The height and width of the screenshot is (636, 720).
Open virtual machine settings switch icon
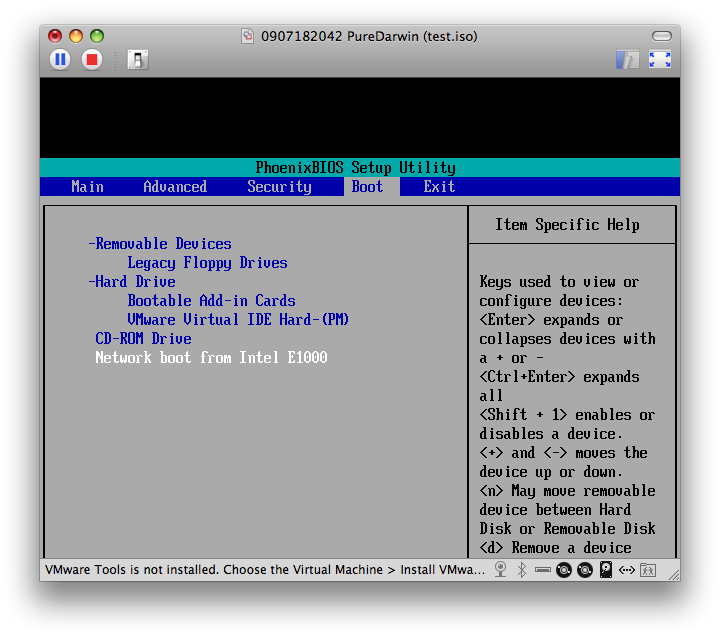click(138, 60)
